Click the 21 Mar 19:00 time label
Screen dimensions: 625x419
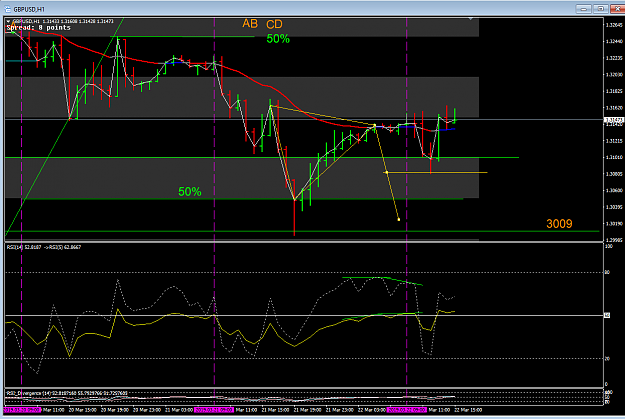(307, 410)
